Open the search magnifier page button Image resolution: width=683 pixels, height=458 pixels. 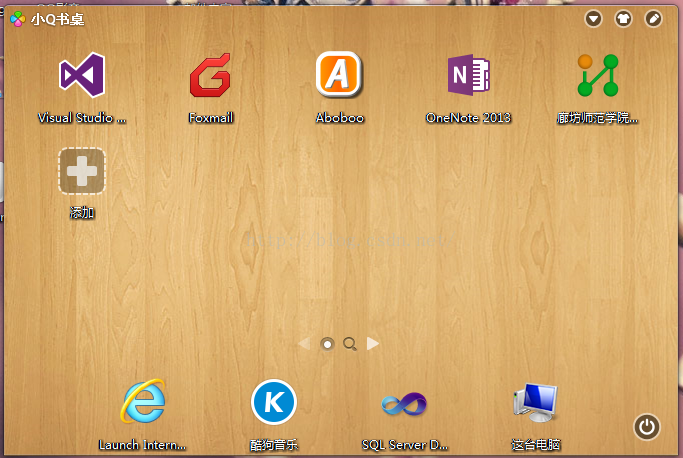pyautogui.click(x=350, y=344)
